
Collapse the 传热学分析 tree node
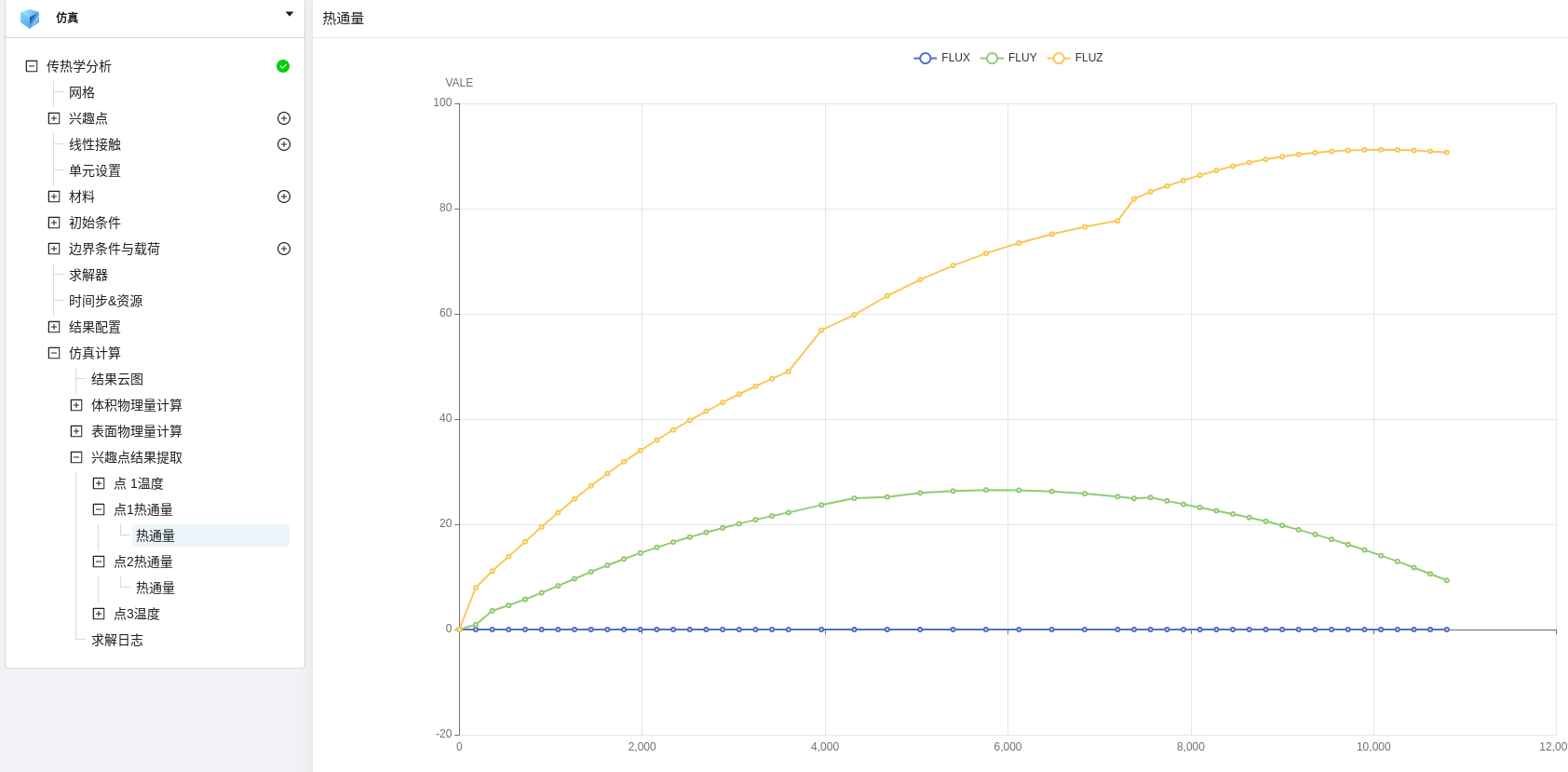(32, 66)
